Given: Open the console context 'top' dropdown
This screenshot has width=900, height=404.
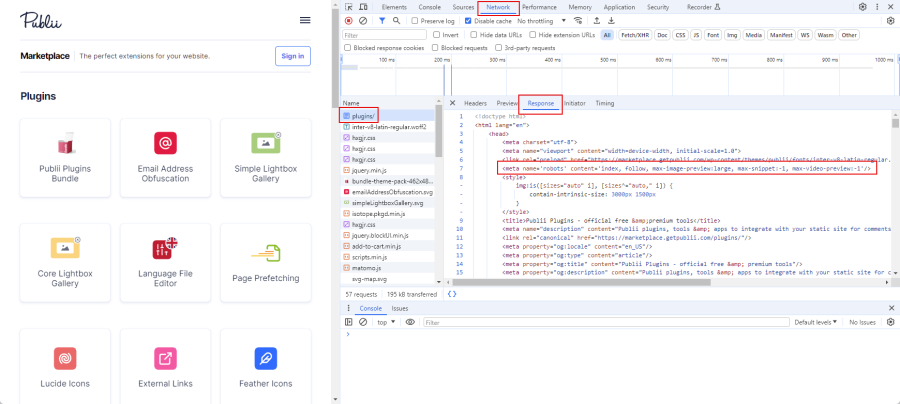Looking at the screenshot, I should (386, 322).
